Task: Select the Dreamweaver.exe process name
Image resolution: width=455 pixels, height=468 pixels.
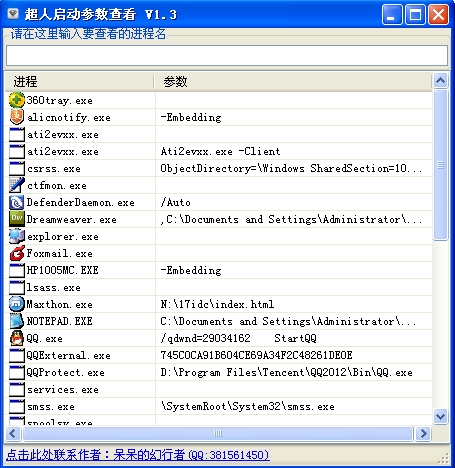Action: (72, 219)
